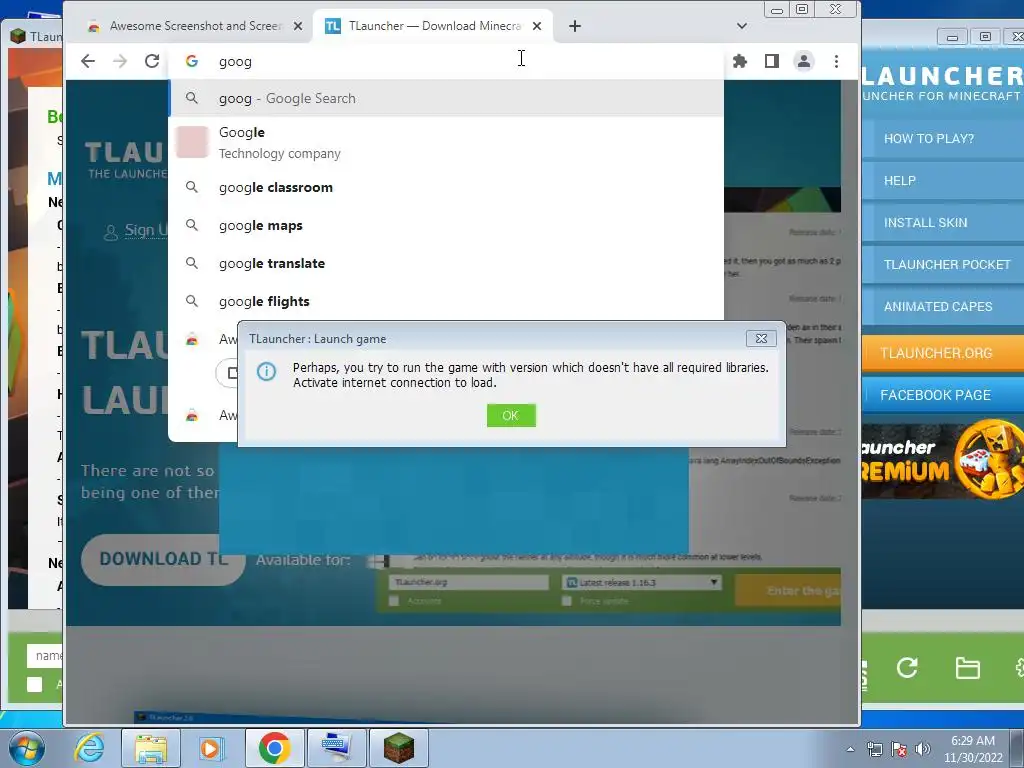Select the TLauncher Download Minecraft tab
Image resolution: width=1024 pixels, height=768 pixels.
coord(434,26)
